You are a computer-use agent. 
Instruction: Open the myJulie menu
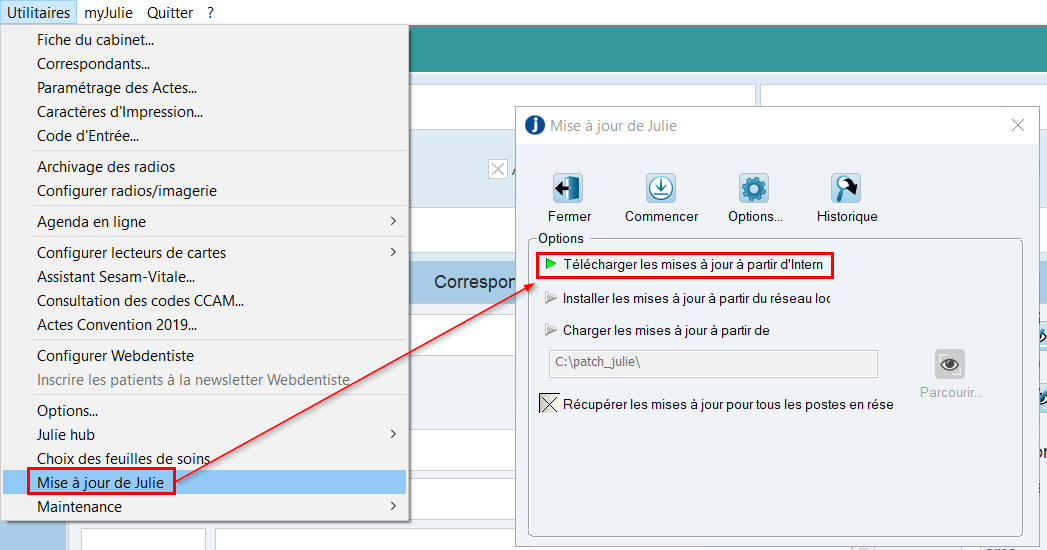point(108,13)
